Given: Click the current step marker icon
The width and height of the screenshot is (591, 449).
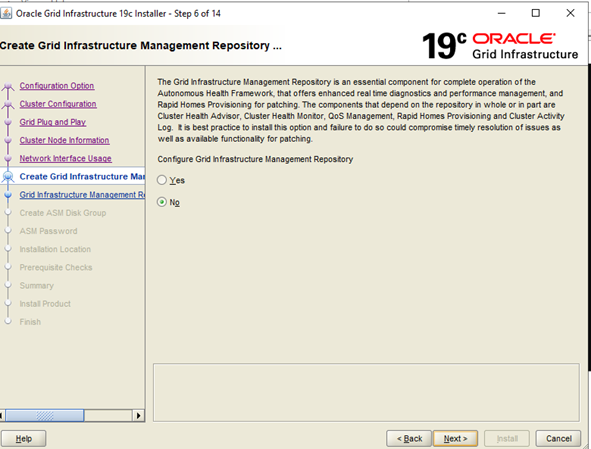Looking at the screenshot, I should tap(8, 176).
